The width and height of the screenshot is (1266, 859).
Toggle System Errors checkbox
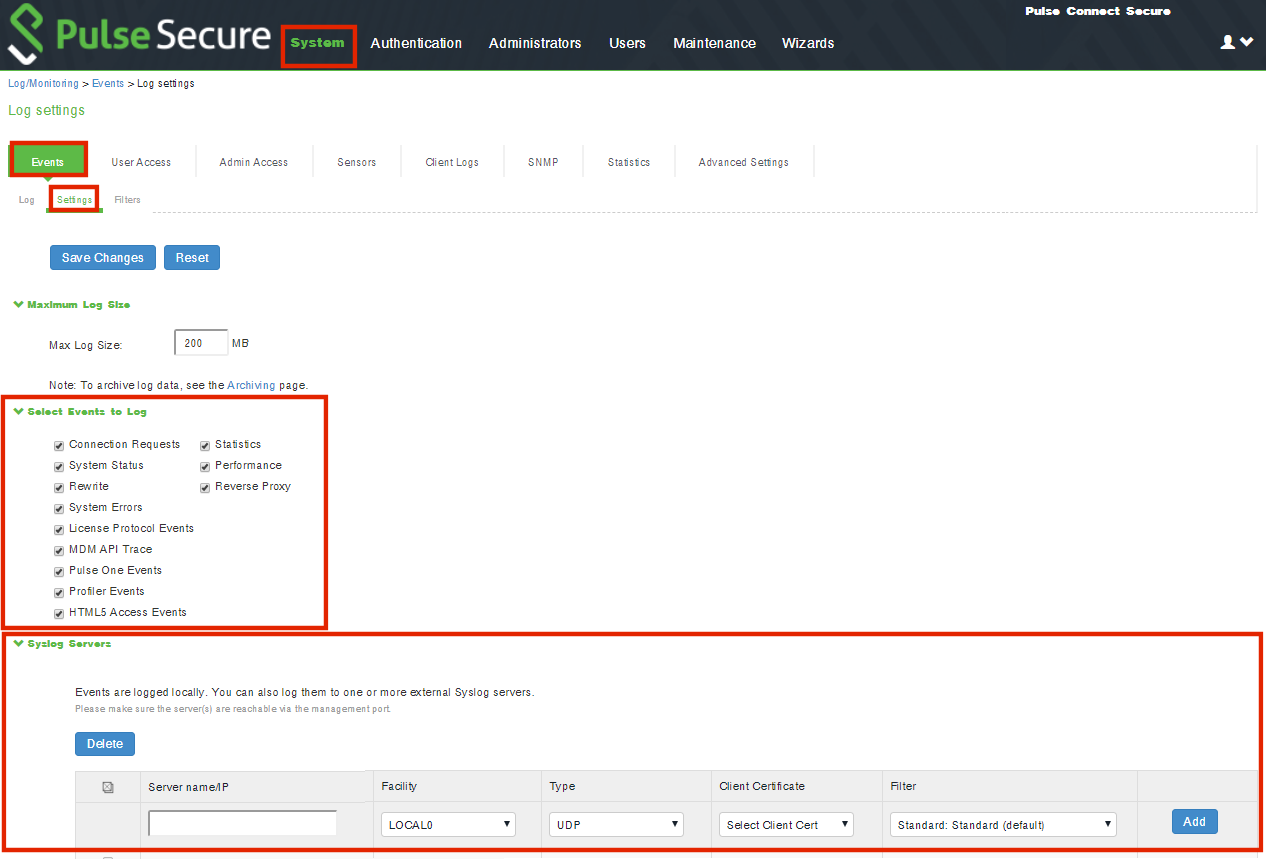tap(59, 508)
